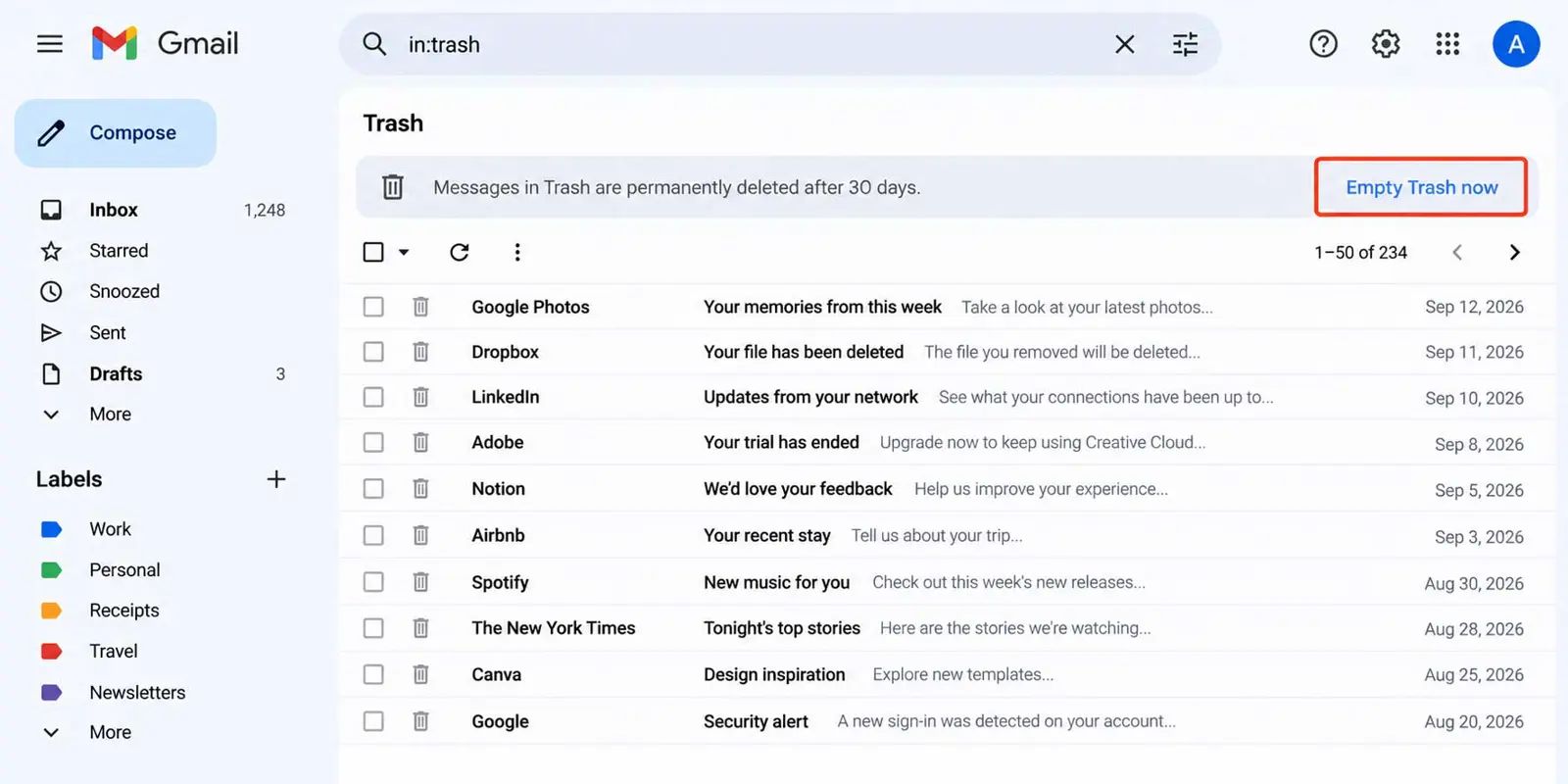The width and height of the screenshot is (1568, 784).
Task: Open the Receipts label
Action: [x=124, y=611]
